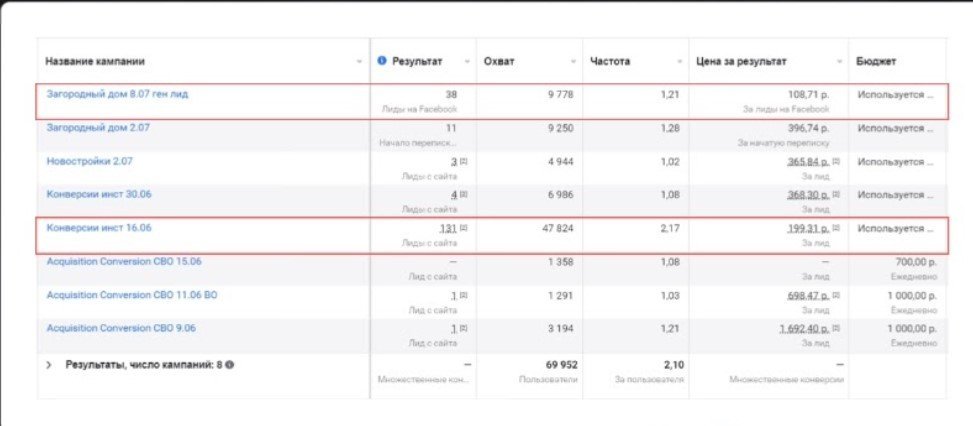
Task: Sort by the Бюджет column header
Action: 876,61
